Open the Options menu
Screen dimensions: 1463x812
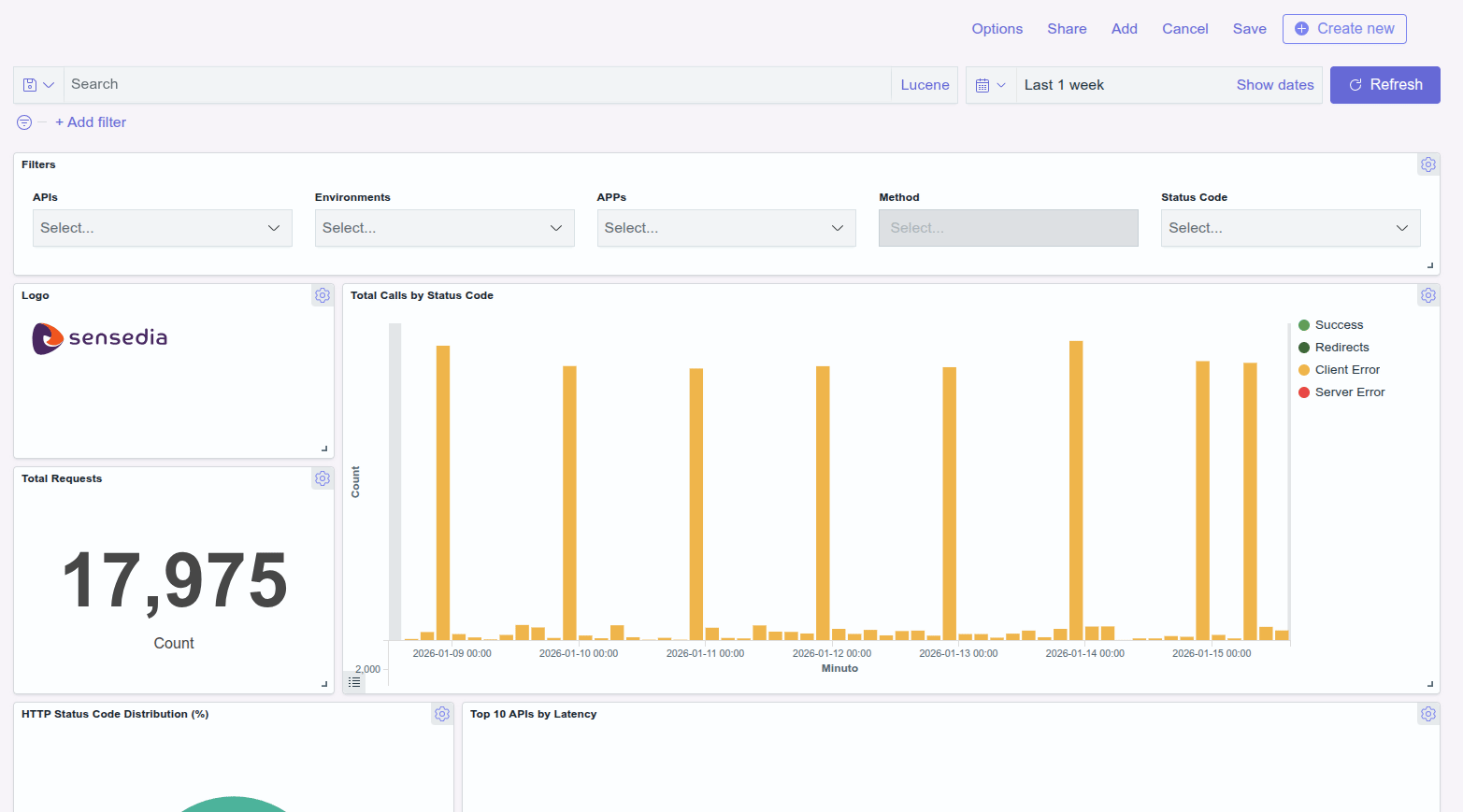(997, 29)
